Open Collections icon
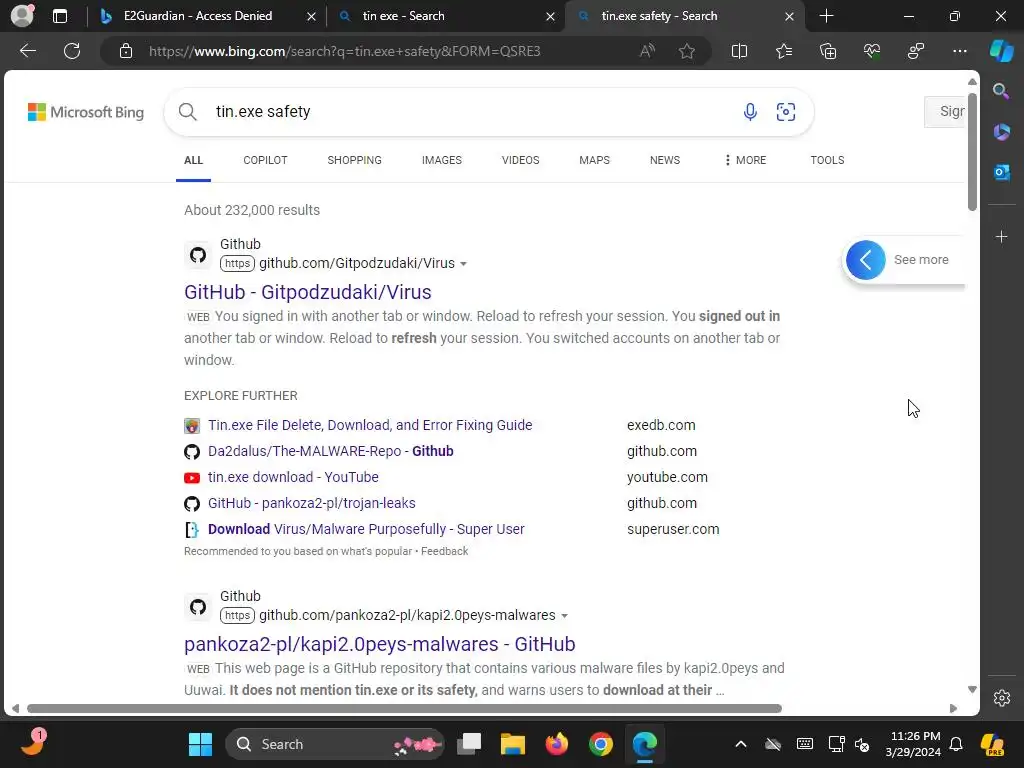The image size is (1024, 768). point(828,51)
